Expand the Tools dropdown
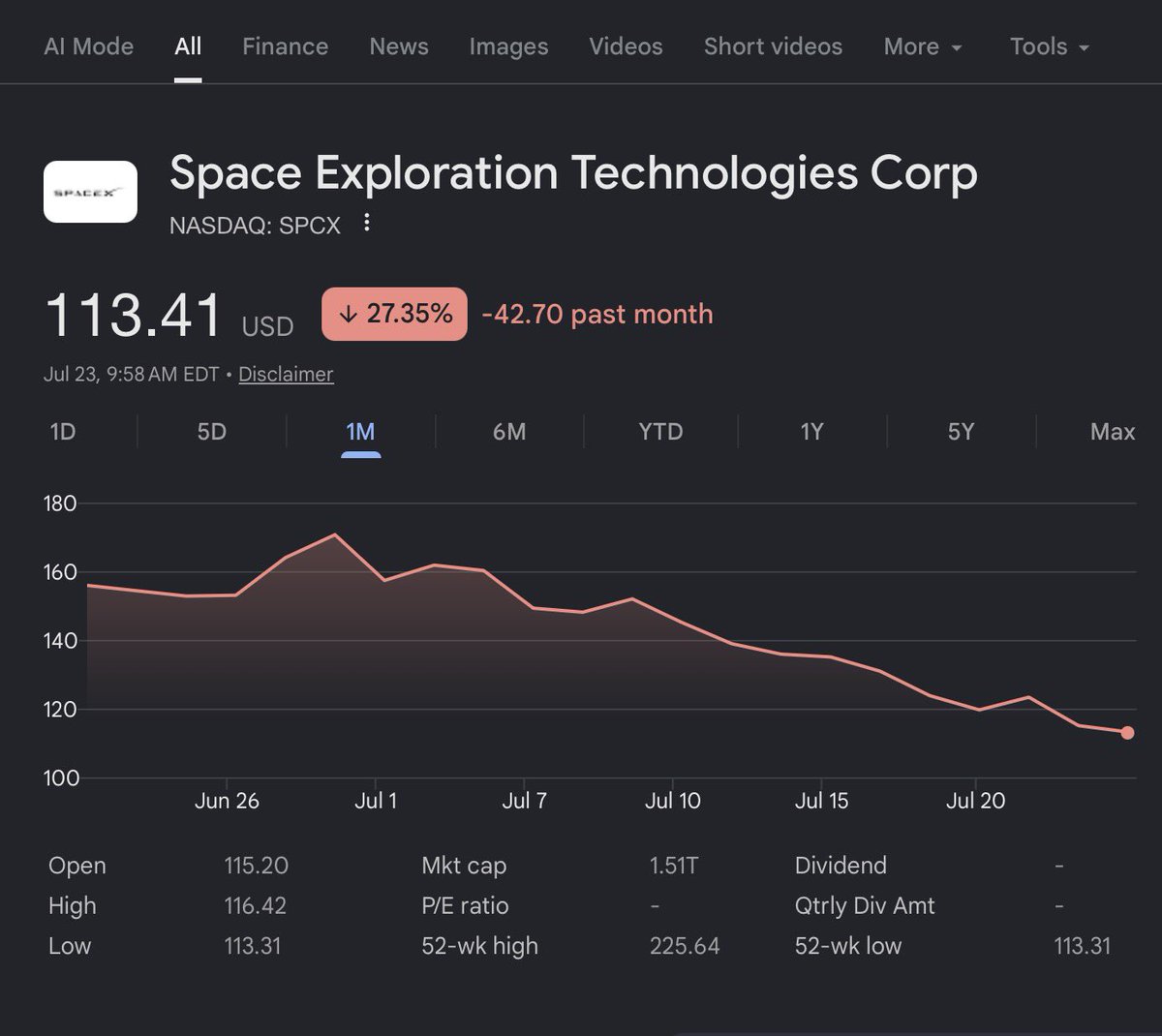The image size is (1162, 1036). pos(1050,46)
